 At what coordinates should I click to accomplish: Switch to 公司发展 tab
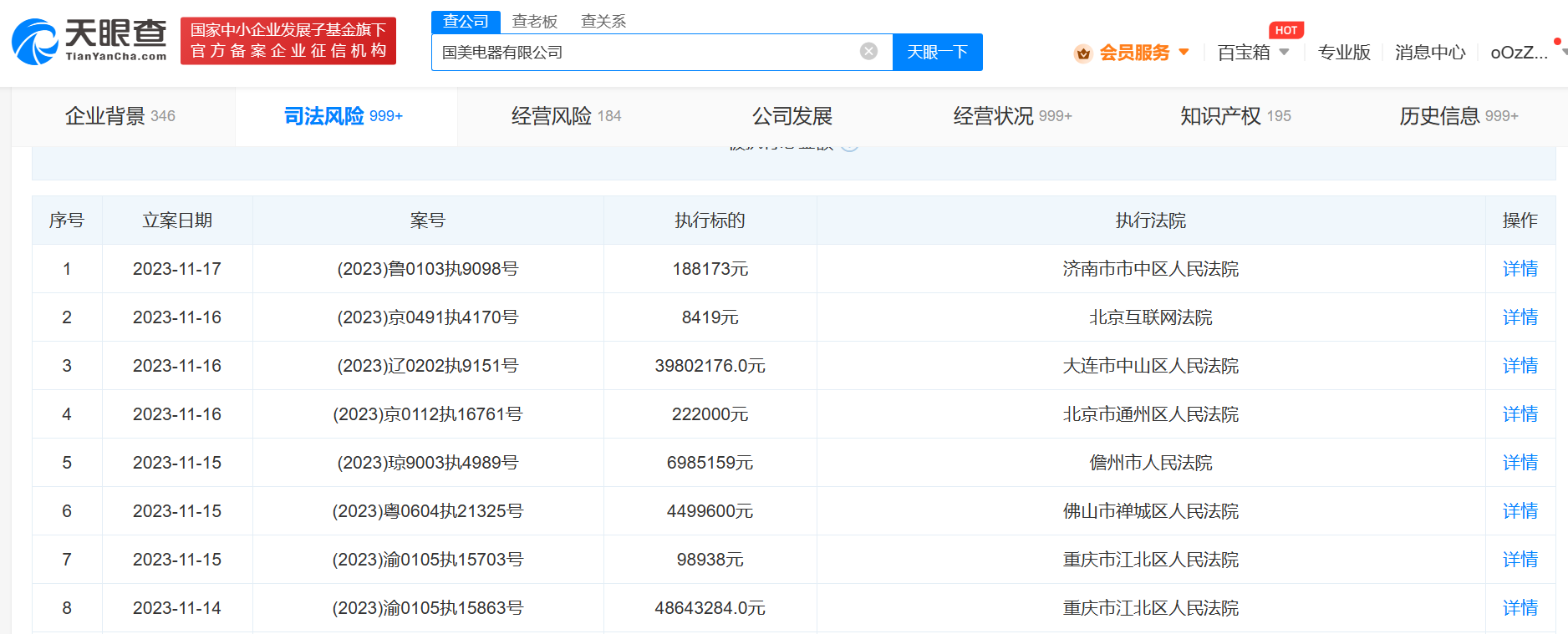(792, 116)
